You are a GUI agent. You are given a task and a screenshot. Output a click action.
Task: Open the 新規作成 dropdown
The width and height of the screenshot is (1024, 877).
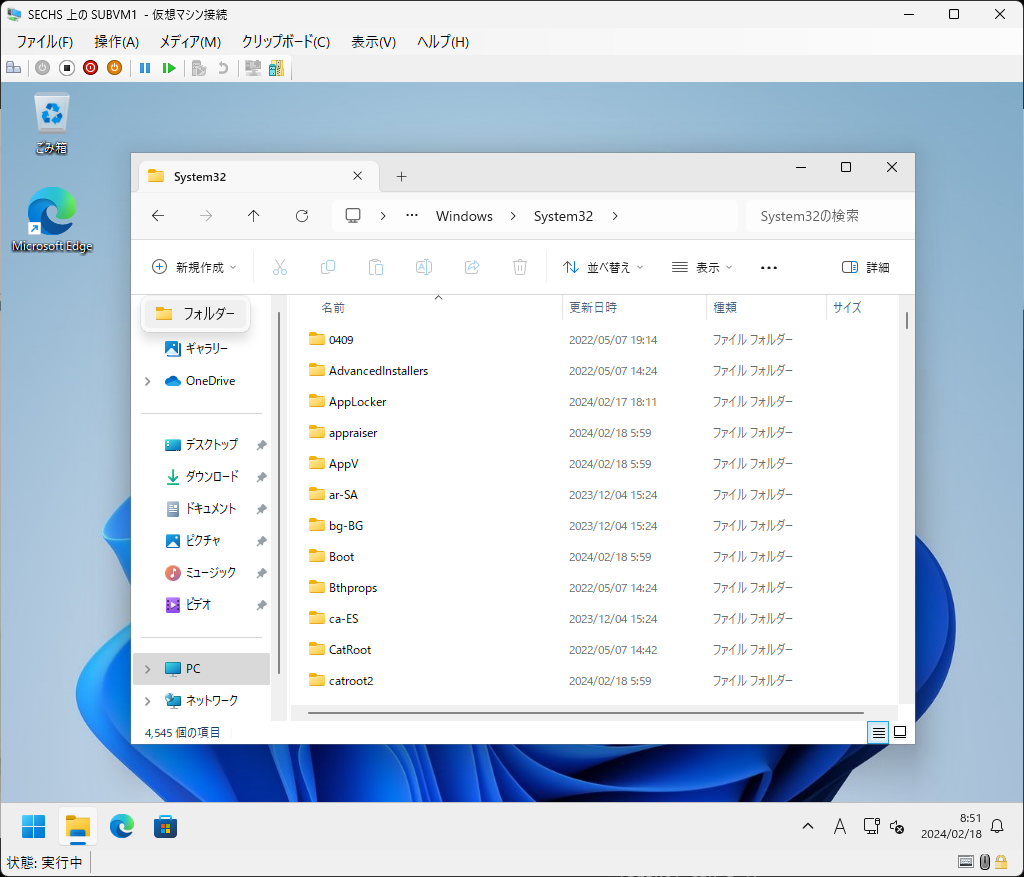(x=194, y=267)
